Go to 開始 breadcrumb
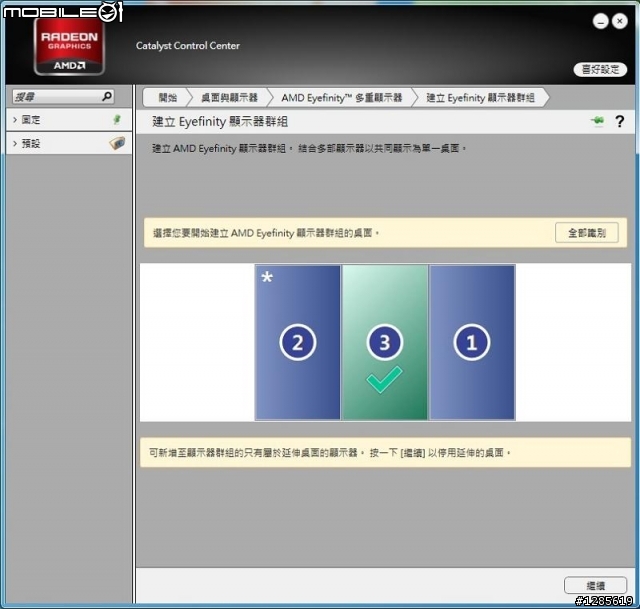Image resolution: width=640 pixels, height=609 pixels. click(167, 98)
